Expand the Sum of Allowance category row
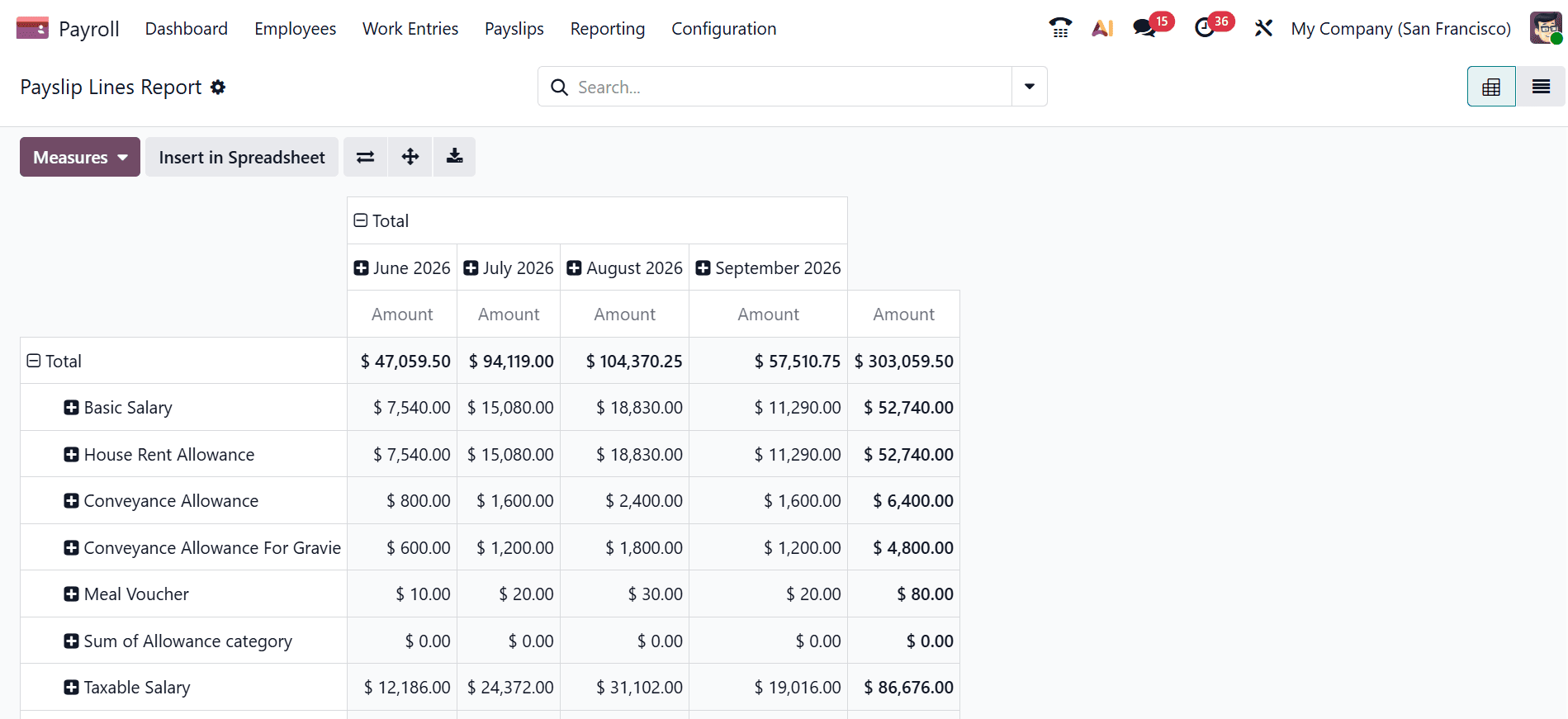Image resolution: width=1568 pixels, height=719 pixels. click(x=72, y=641)
